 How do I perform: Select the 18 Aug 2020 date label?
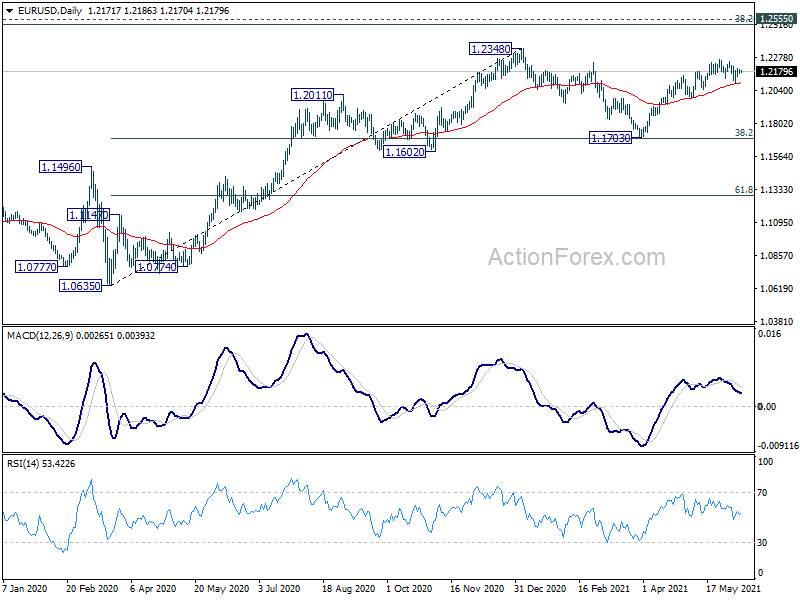point(349,589)
